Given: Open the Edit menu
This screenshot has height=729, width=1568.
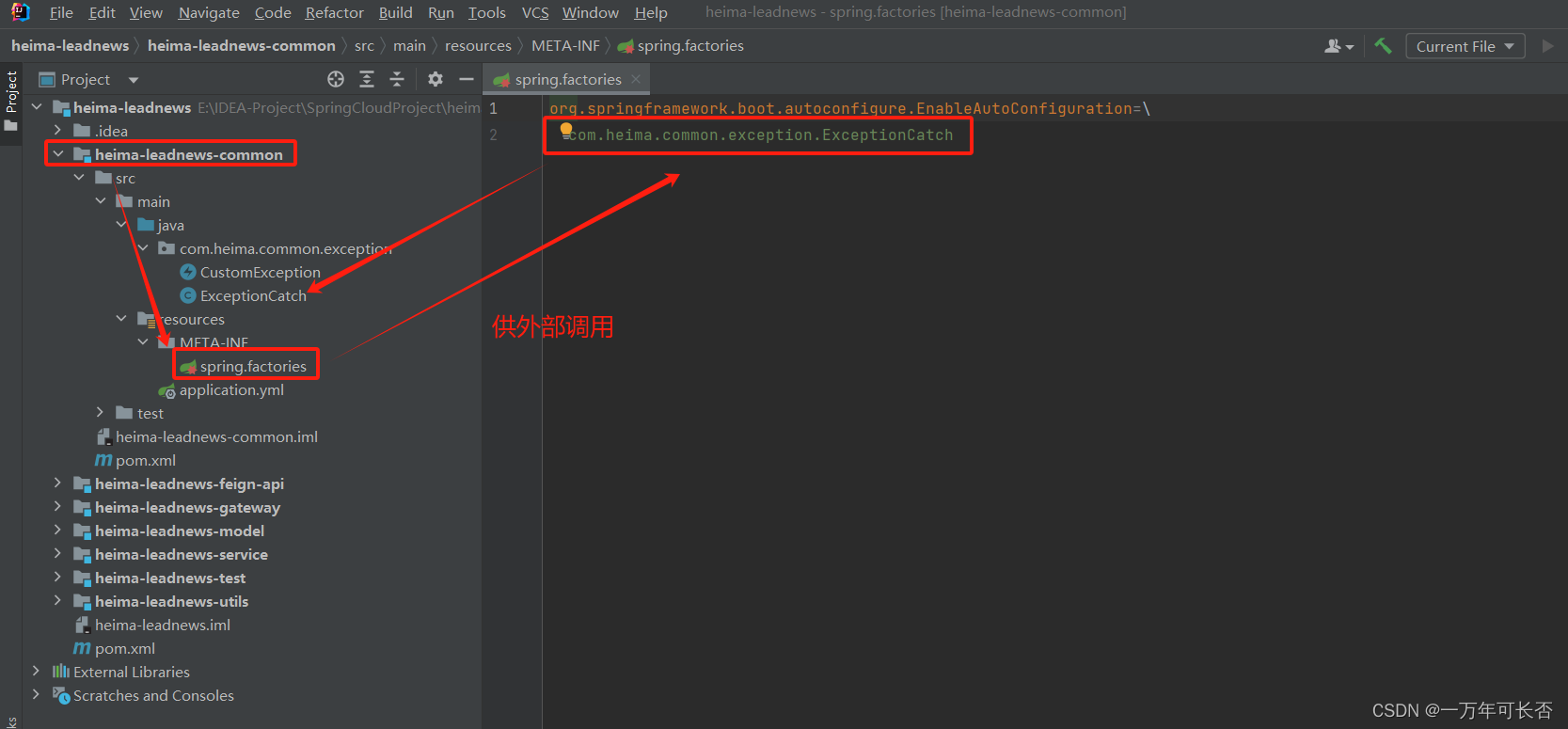Looking at the screenshot, I should tap(102, 12).
